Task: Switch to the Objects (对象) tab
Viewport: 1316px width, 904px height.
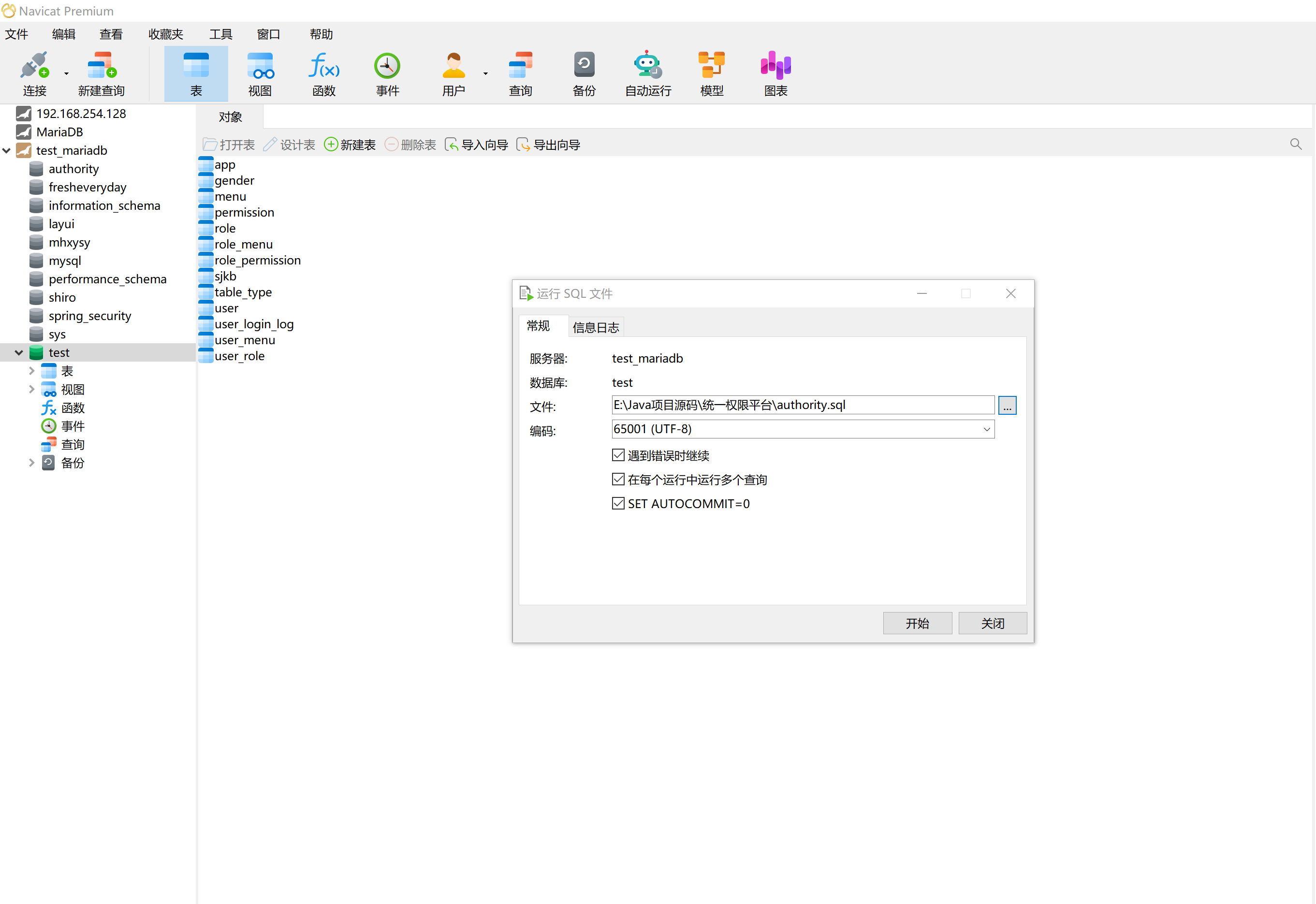Action: pyautogui.click(x=230, y=117)
